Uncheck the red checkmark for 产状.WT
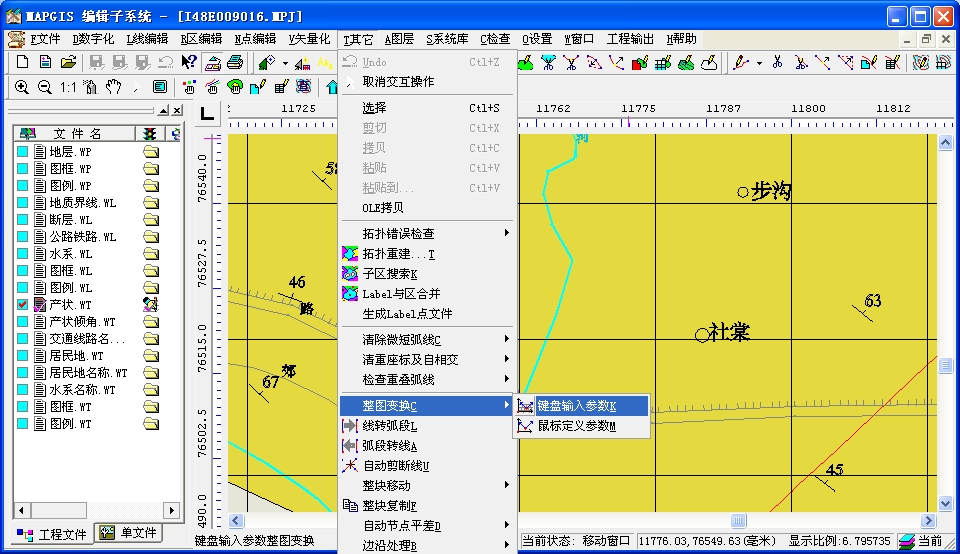This screenshot has width=960, height=554. click(x=23, y=304)
